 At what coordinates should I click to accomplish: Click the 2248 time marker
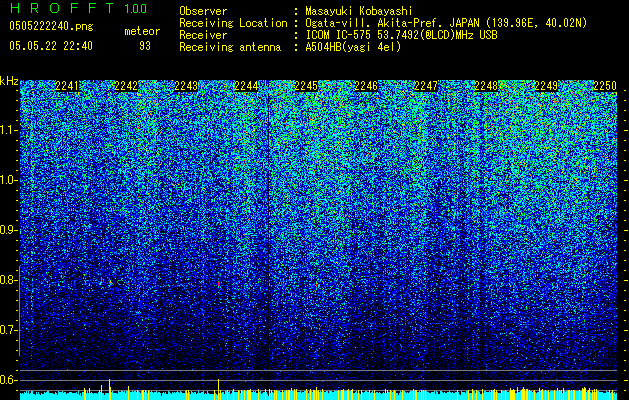point(486,86)
